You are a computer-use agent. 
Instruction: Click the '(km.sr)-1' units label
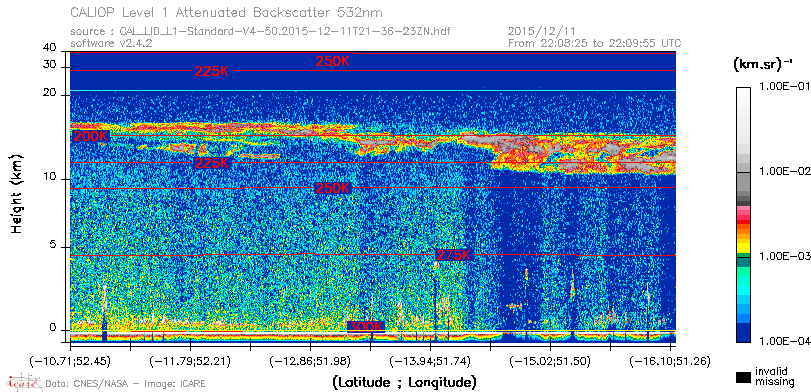(762, 65)
